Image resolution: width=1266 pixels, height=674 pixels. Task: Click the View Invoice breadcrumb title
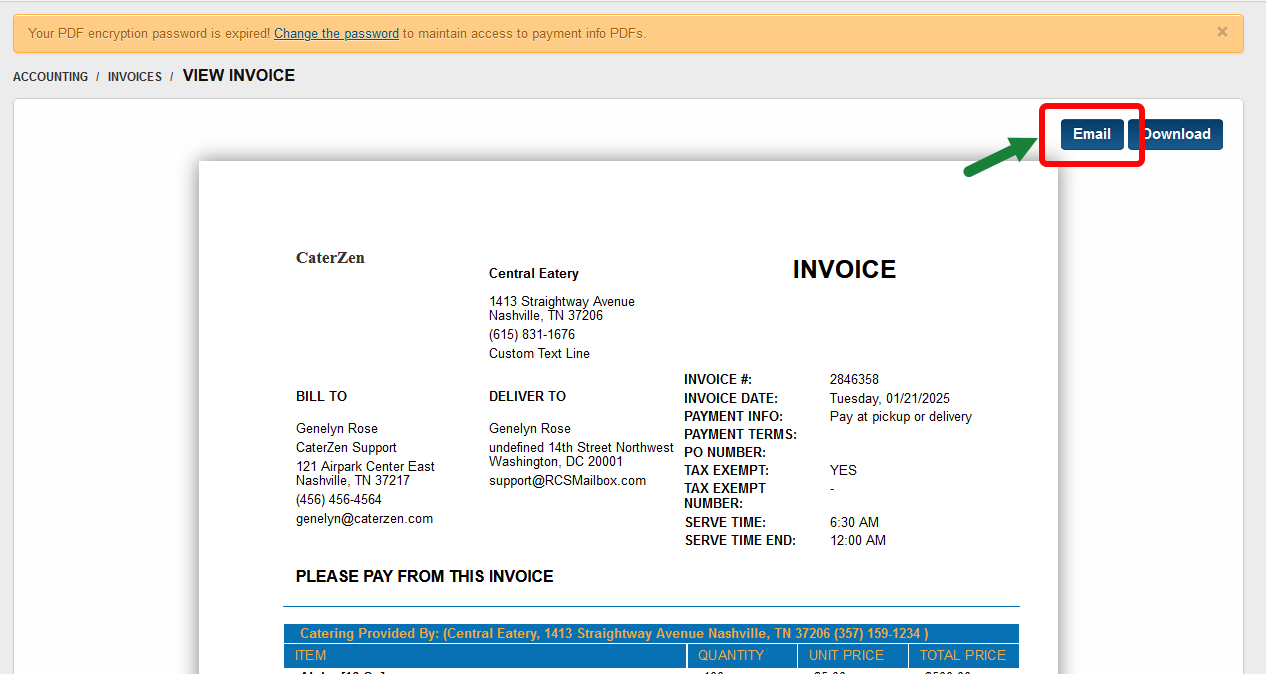[x=239, y=76]
